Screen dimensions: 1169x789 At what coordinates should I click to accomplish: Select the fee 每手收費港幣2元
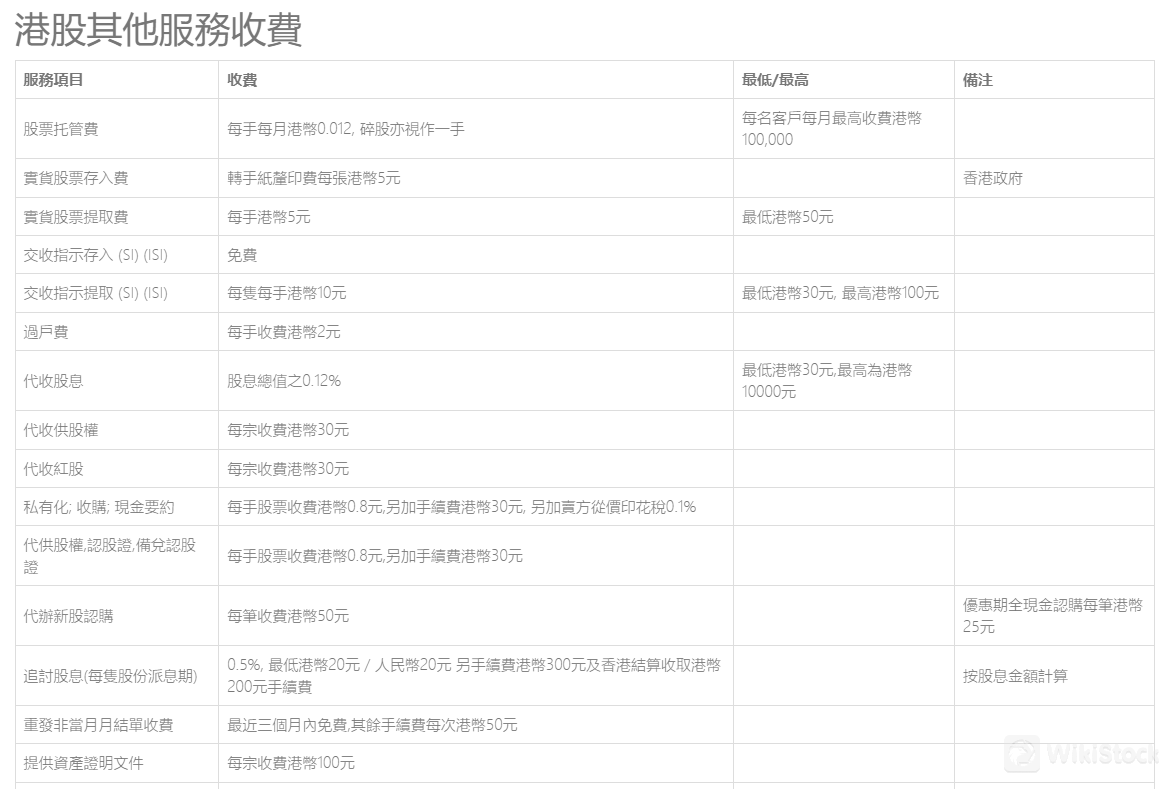pyautogui.click(x=284, y=332)
